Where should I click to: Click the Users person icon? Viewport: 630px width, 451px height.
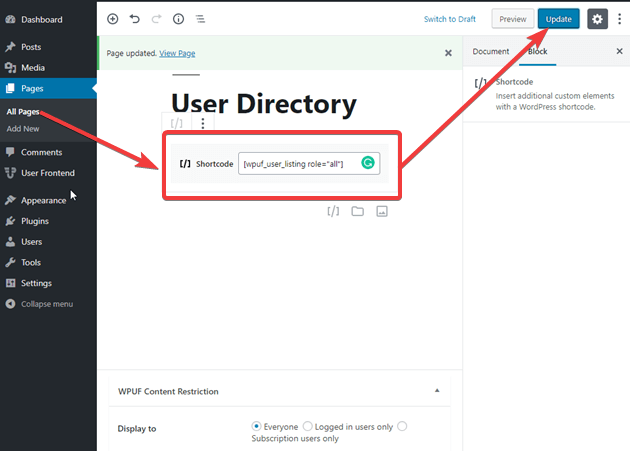pos(10,242)
